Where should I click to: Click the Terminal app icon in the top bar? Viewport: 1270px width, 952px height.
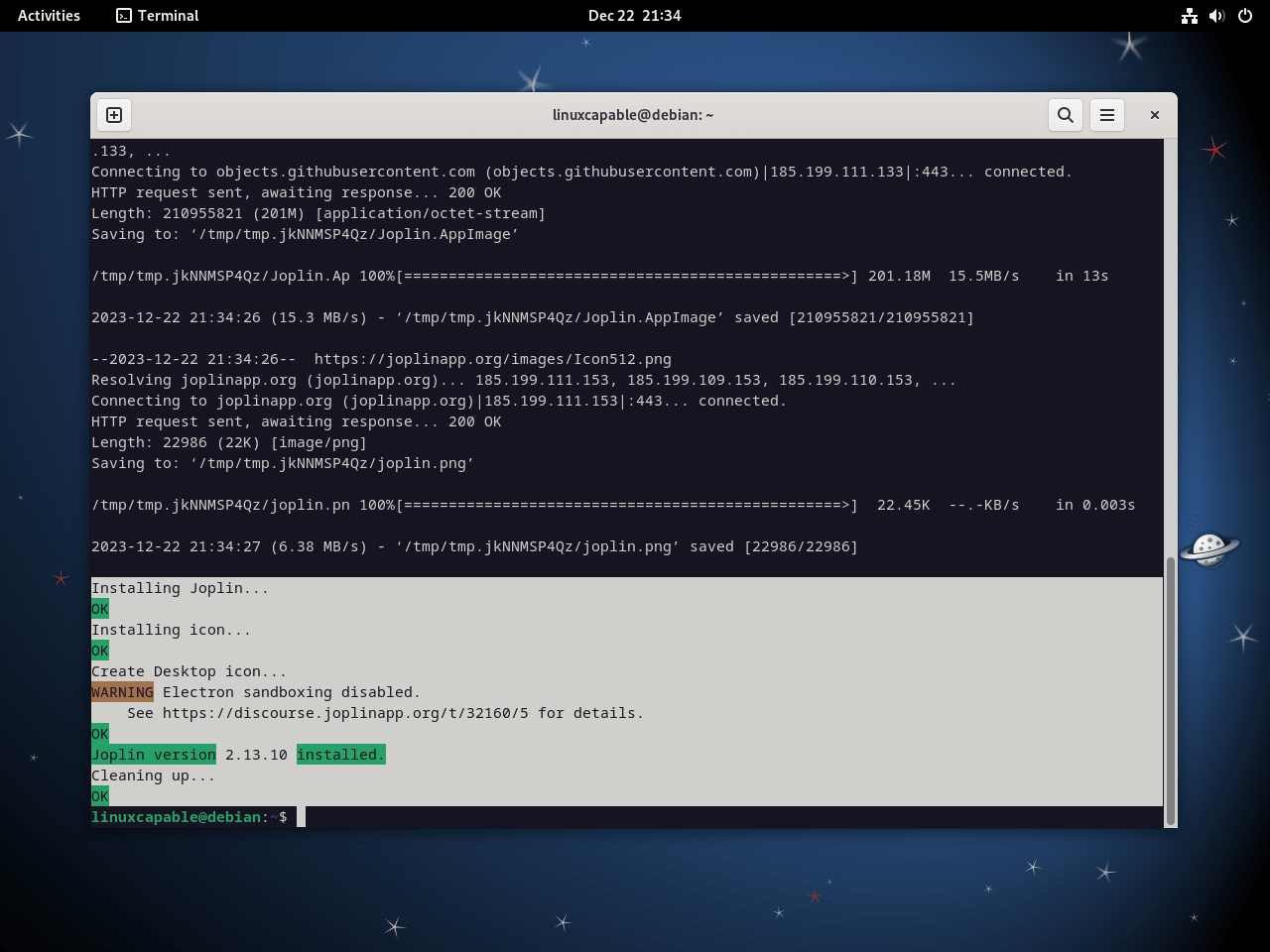[124, 15]
